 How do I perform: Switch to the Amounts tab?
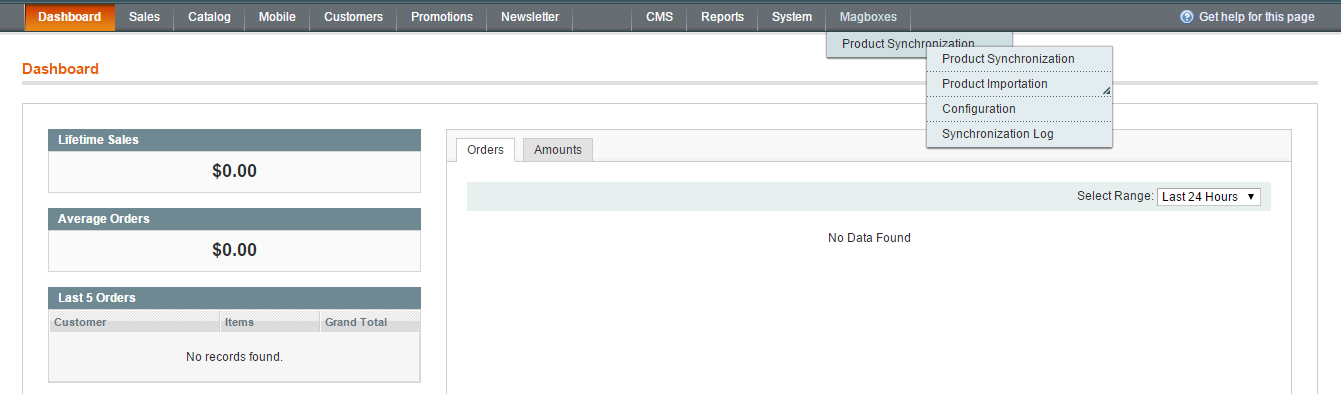(x=558, y=150)
